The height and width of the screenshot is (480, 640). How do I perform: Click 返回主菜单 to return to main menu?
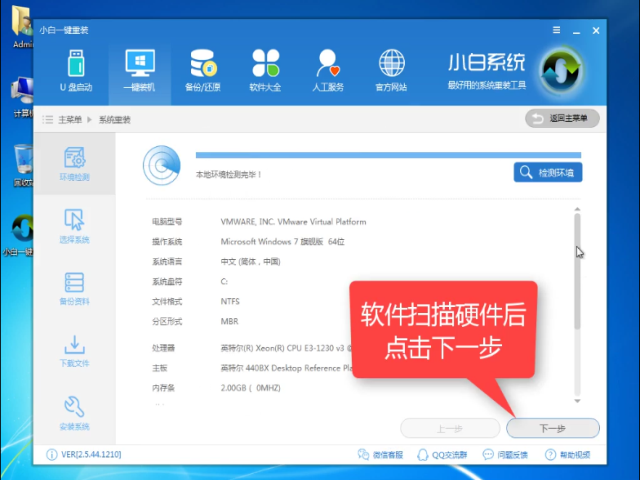coord(563,119)
